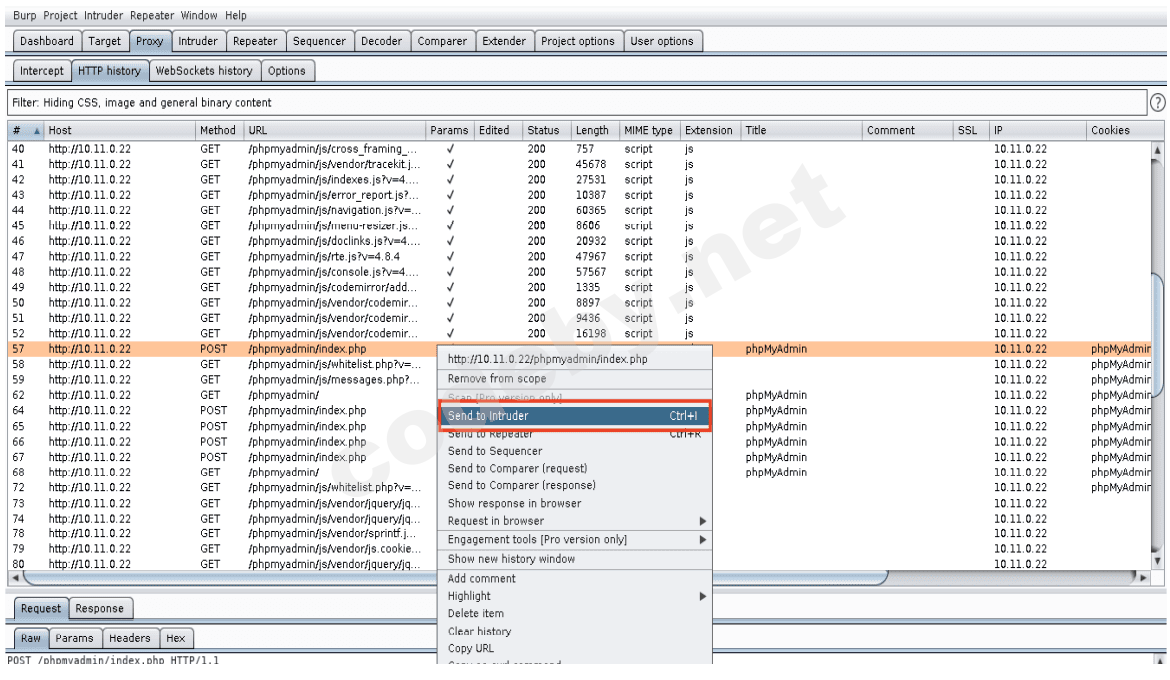The height and width of the screenshot is (680, 1170).
Task: Go to the Intruder tab
Action: pyautogui.click(x=198, y=41)
